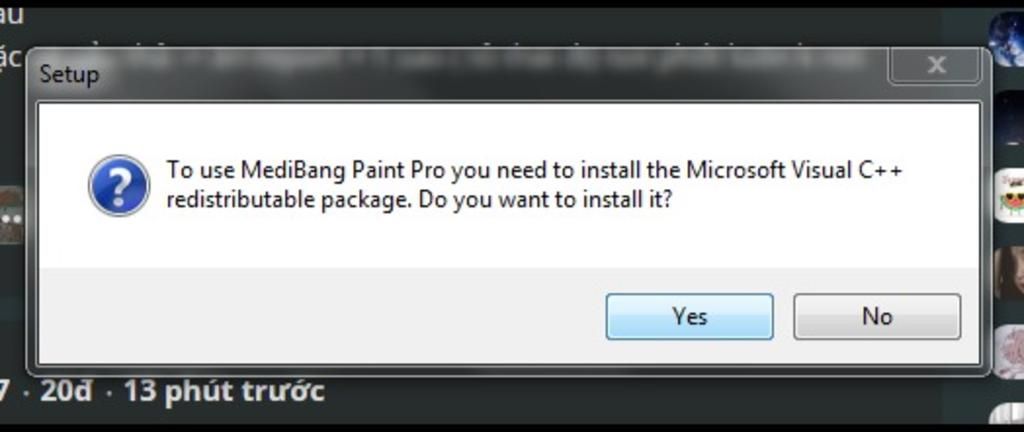Click the Setup title text

[x=69, y=74]
